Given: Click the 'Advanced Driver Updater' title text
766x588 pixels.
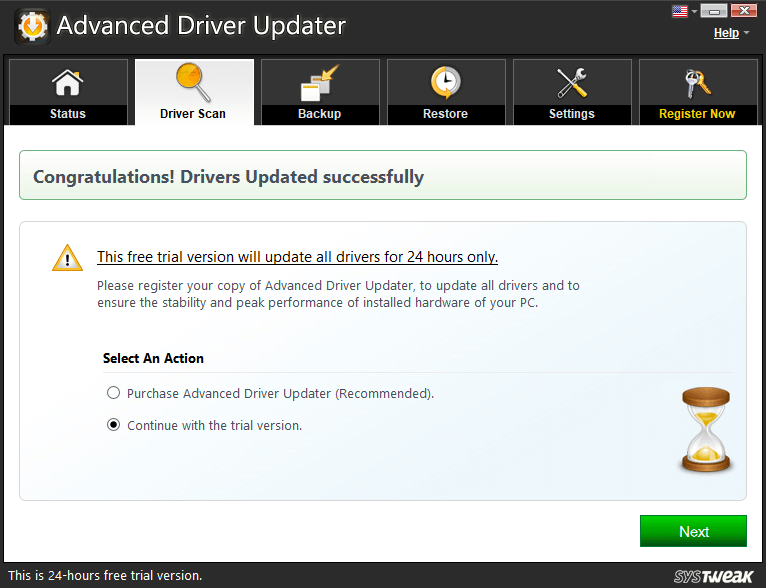Looking at the screenshot, I should (201, 25).
